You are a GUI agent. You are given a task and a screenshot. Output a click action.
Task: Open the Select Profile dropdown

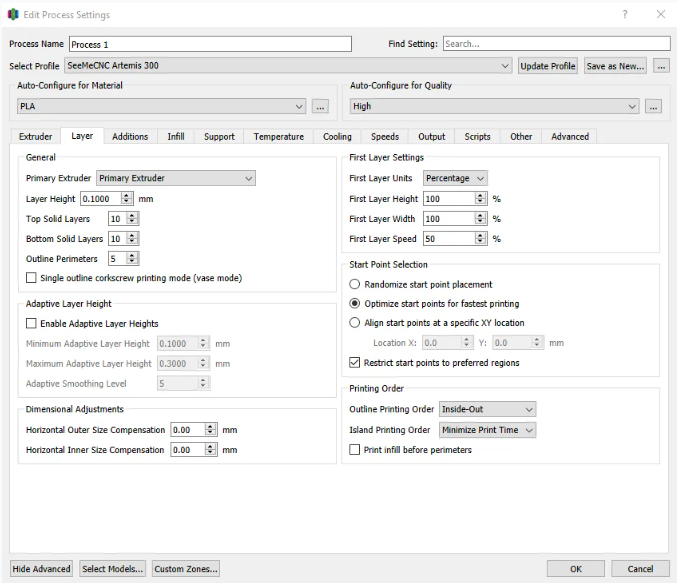[x=288, y=66]
